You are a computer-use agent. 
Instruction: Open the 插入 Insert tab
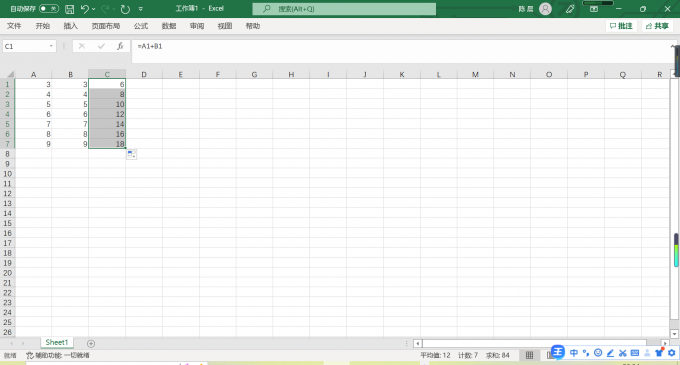pos(71,26)
